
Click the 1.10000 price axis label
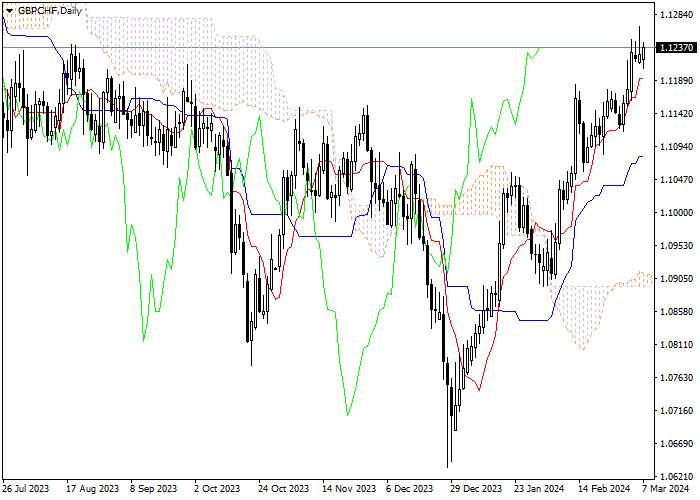(677, 212)
